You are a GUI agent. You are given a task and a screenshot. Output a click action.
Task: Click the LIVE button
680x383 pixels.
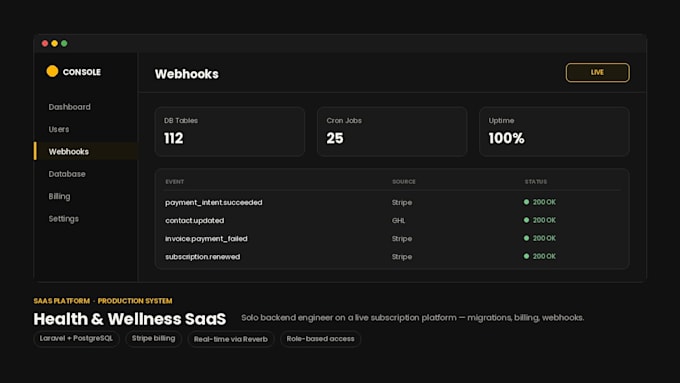pos(597,72)
